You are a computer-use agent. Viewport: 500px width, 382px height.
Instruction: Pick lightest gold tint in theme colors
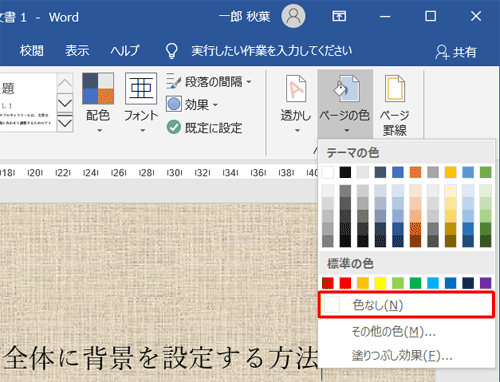pos(450,191)
